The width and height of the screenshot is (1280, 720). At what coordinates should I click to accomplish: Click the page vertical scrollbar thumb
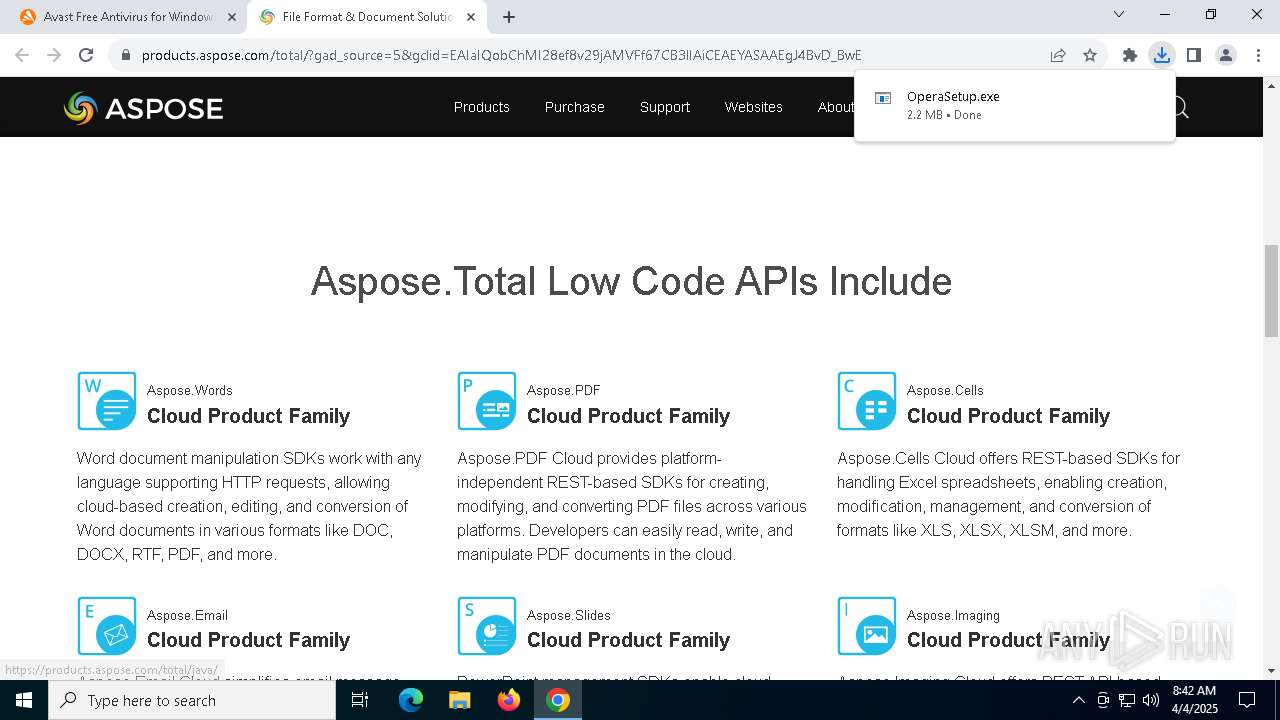pos(1271,290)
